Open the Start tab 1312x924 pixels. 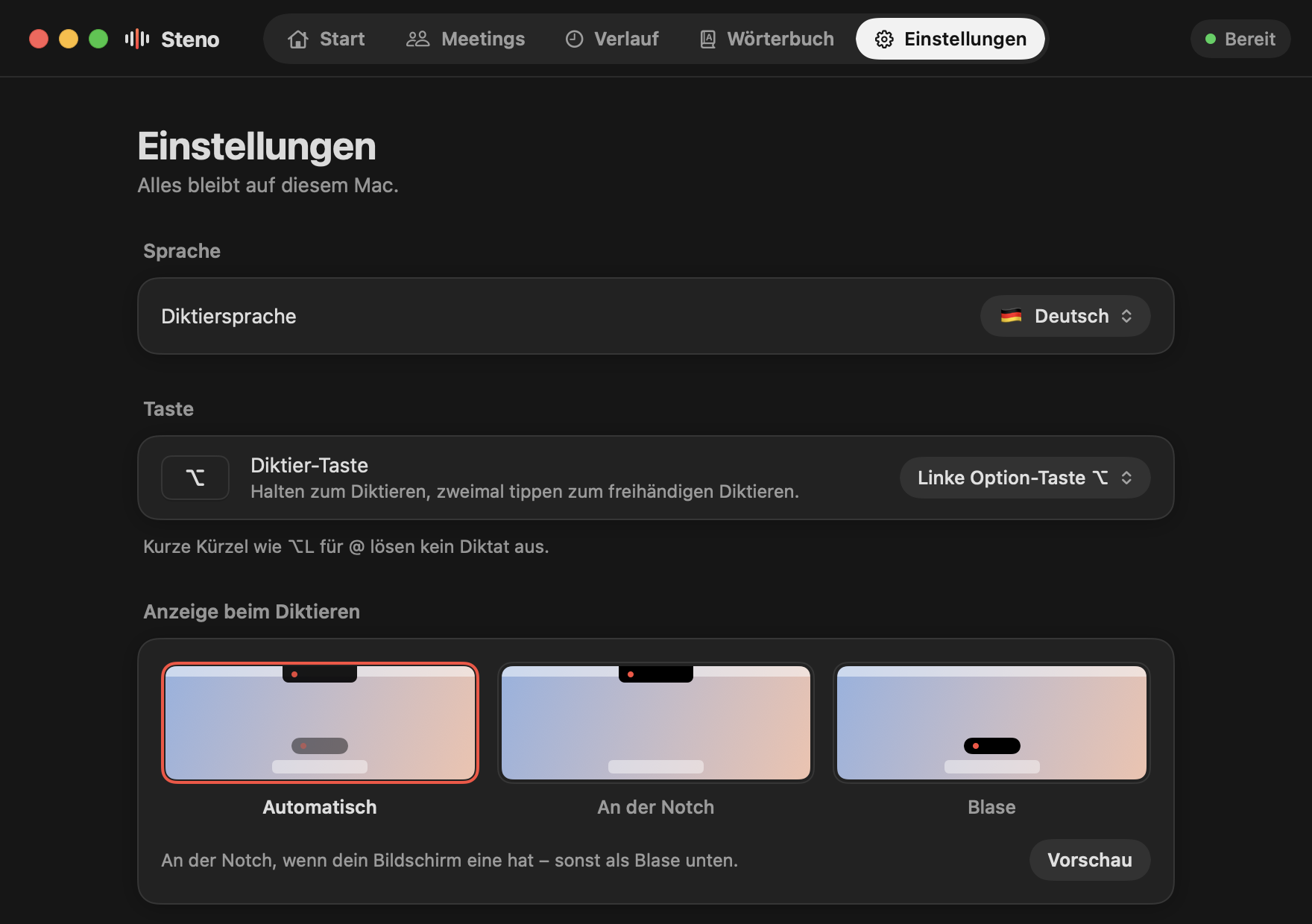coord(327,39)
